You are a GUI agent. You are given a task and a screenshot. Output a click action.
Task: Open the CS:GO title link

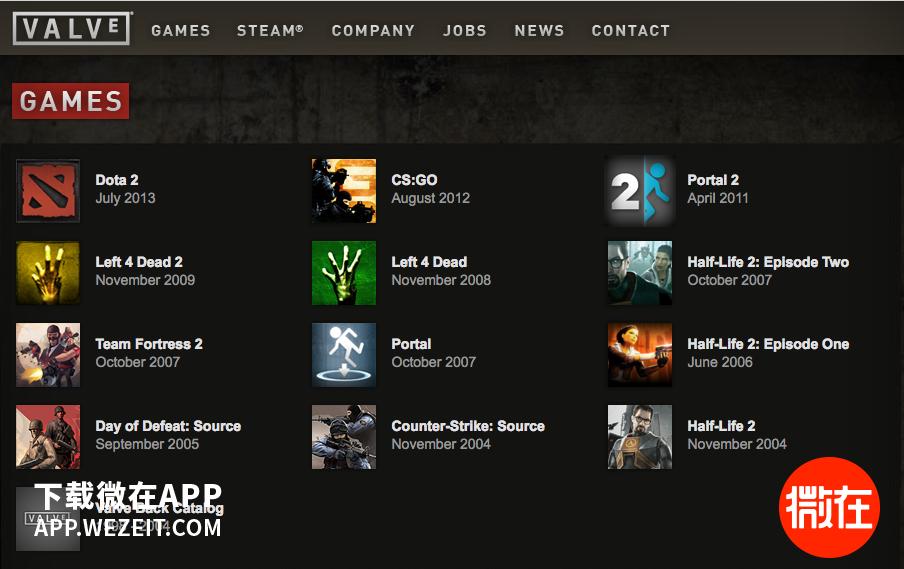point(415,180)
